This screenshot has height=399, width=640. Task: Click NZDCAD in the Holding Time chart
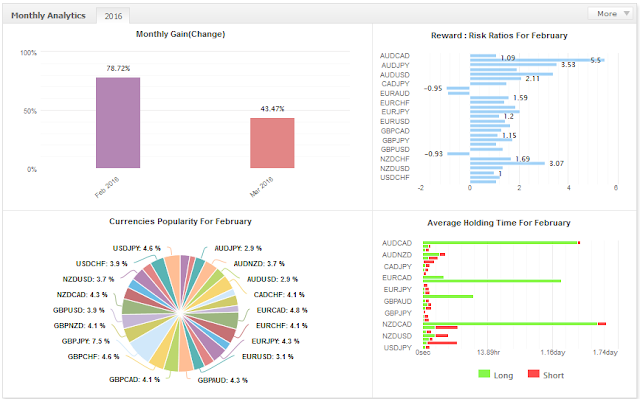[397, 324]
